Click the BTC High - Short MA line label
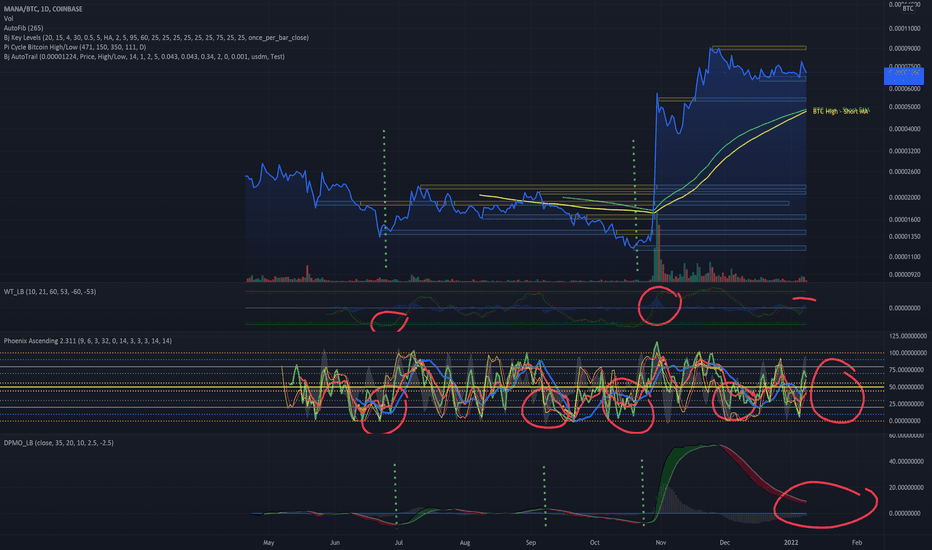The height and width of the screenshot is (550, 932). tap(840, 111)
